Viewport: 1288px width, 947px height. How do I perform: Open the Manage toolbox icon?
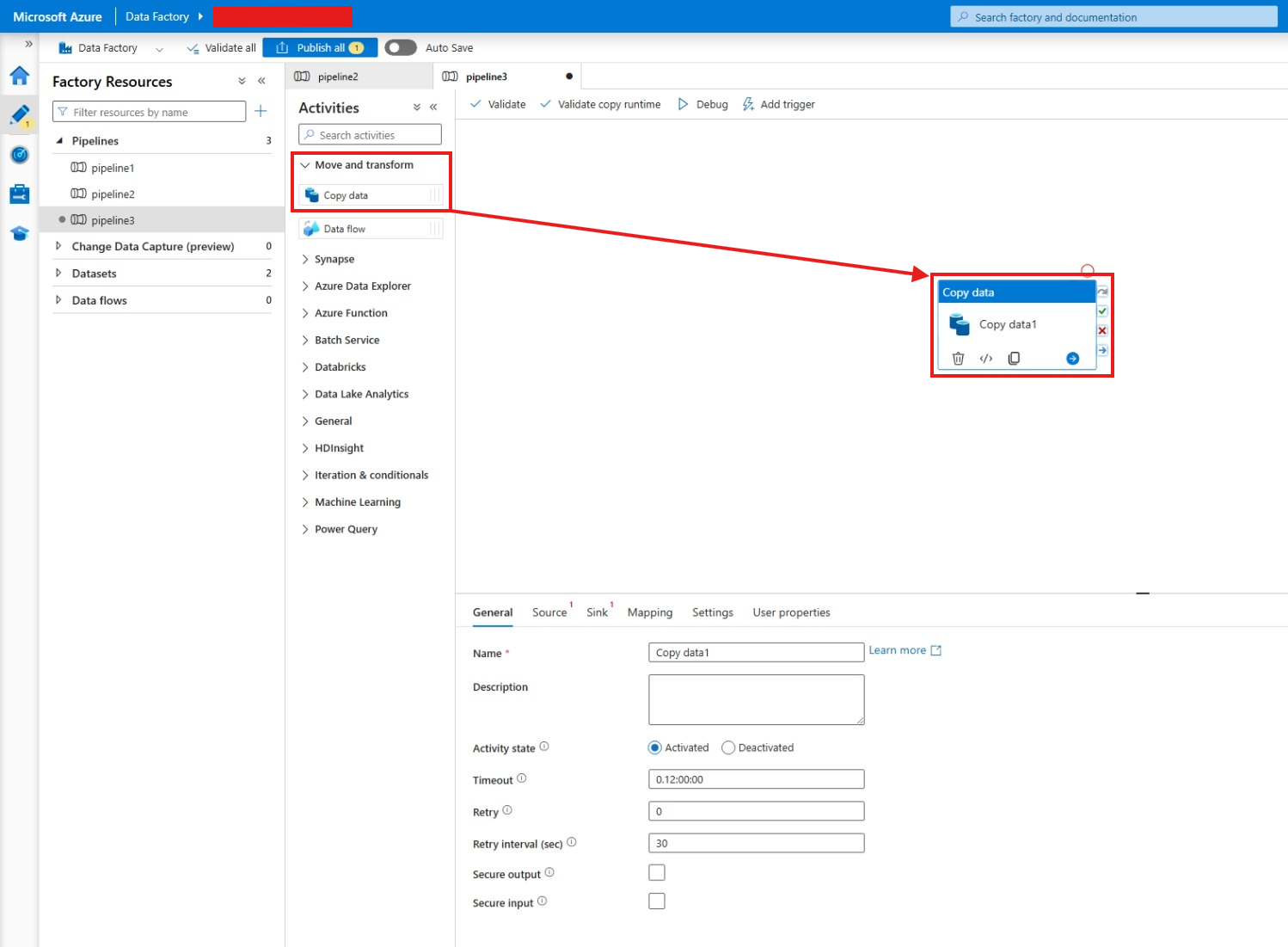pyautogui.click(x=20, y=194)
